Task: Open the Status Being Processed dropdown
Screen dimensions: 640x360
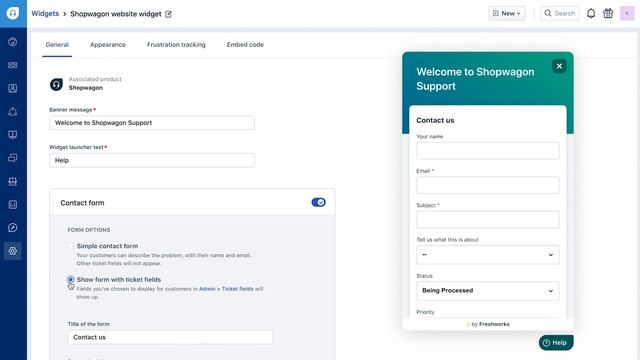Action: [488, 291]
